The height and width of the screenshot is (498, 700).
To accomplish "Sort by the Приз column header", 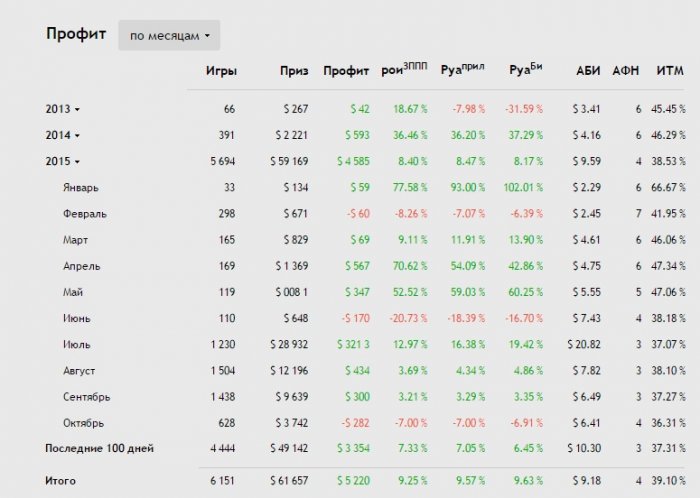I will point(291,70).
